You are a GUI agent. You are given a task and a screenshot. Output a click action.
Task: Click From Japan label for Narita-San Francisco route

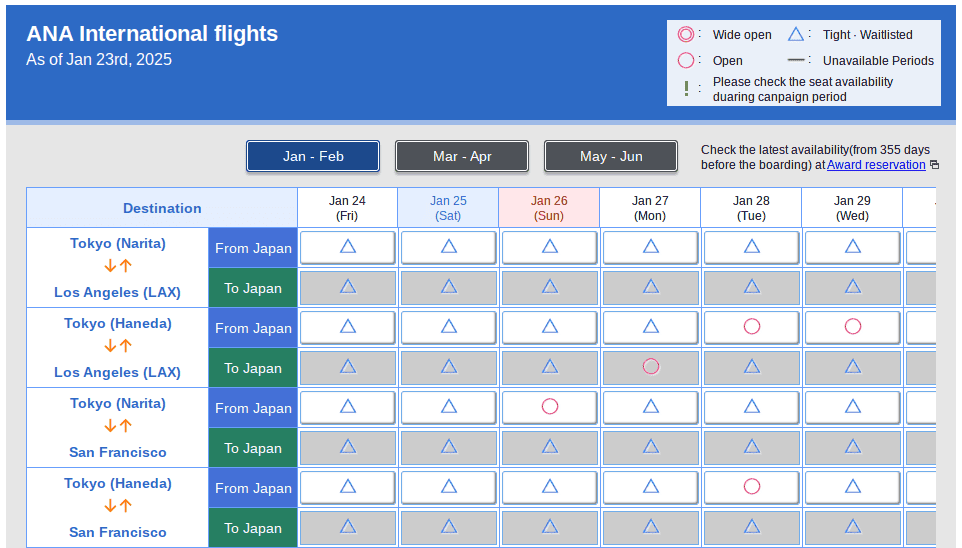click(253, 408)
